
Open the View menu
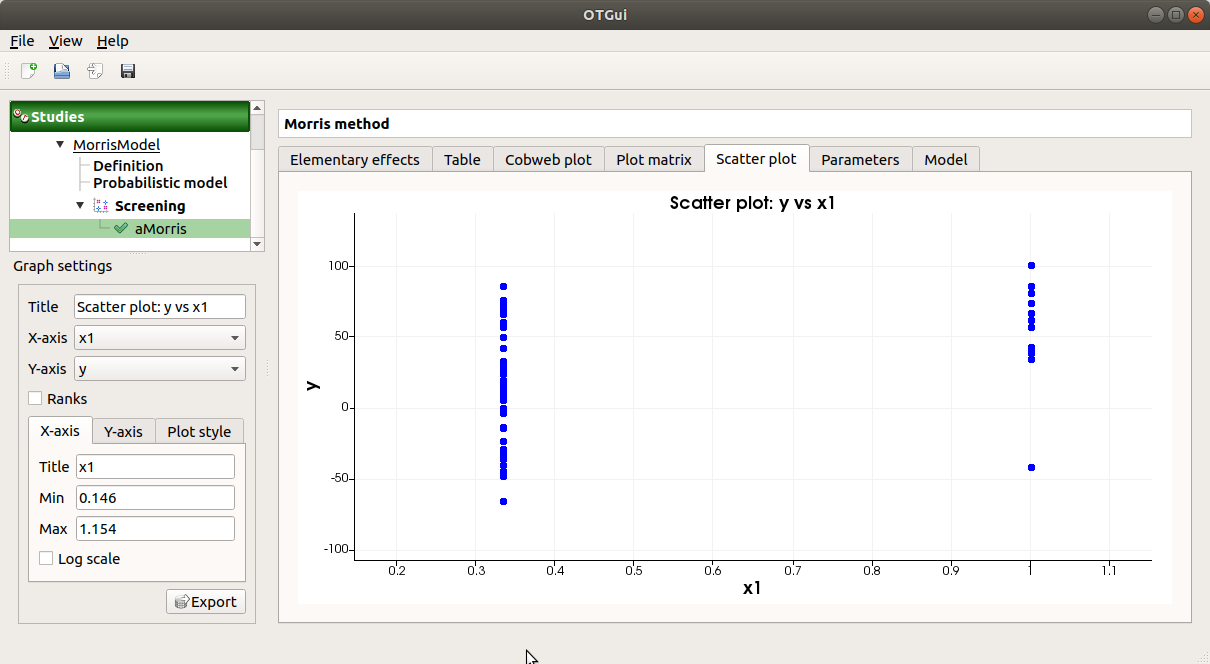point(65,41)
